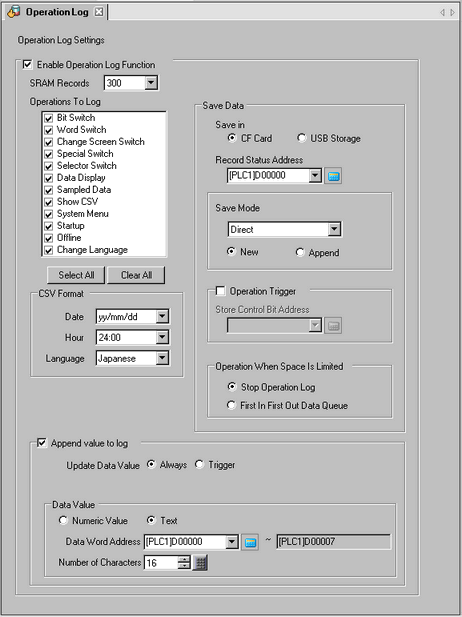Increase Number of Characters with spinner
The height and width of the screenshot is (617, 462).
pos(184,560)
